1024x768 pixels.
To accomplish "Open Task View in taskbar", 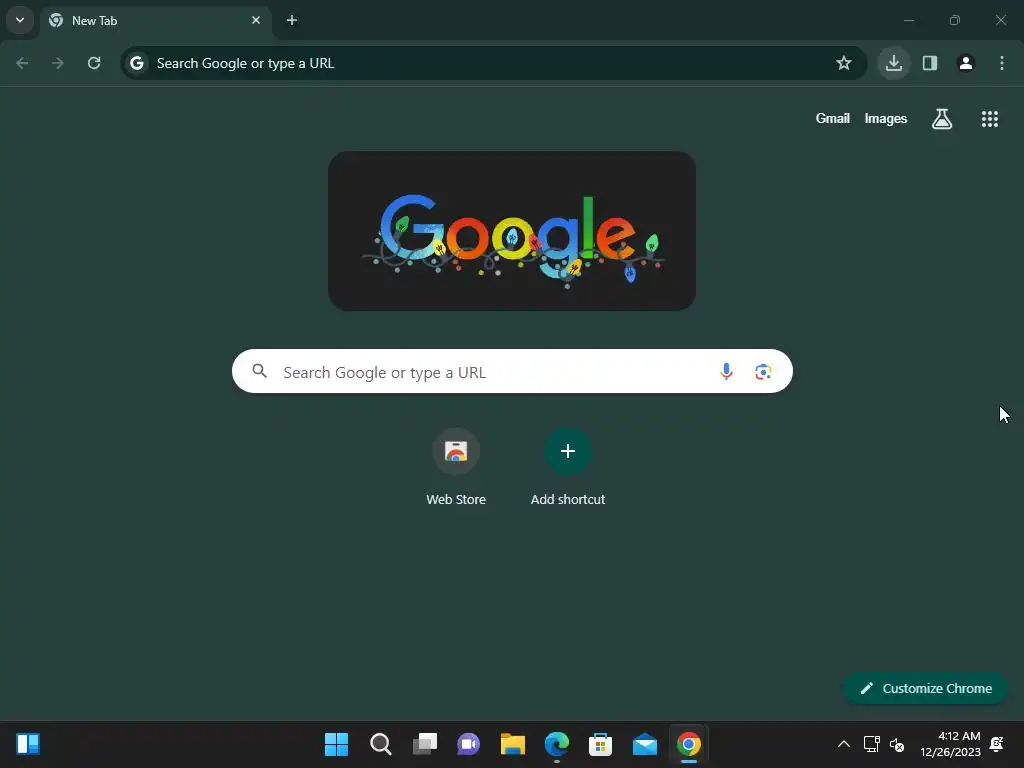I will [x=424, y=744].
